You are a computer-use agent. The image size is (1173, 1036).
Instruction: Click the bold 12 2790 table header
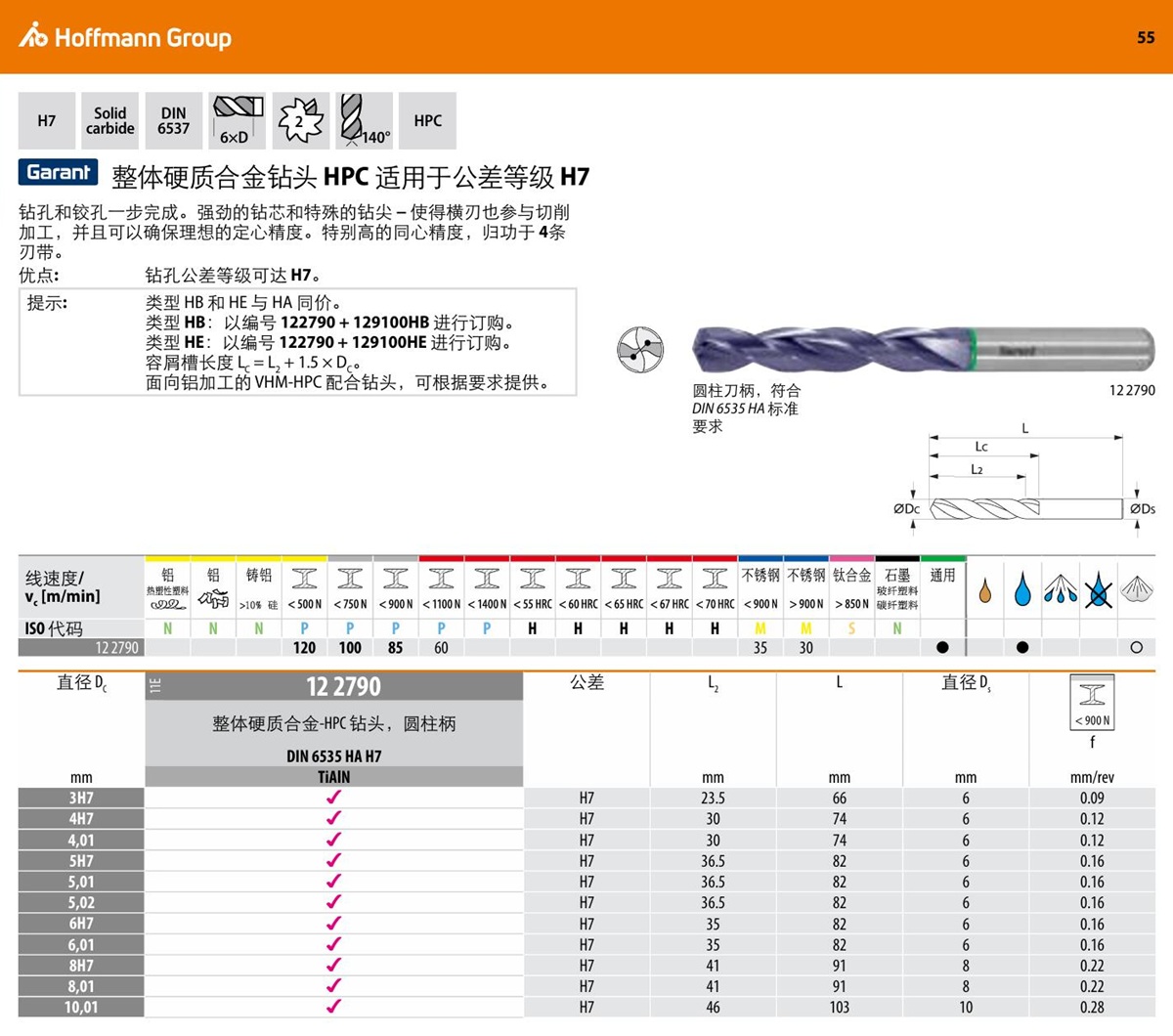click(x=343, y=686)
